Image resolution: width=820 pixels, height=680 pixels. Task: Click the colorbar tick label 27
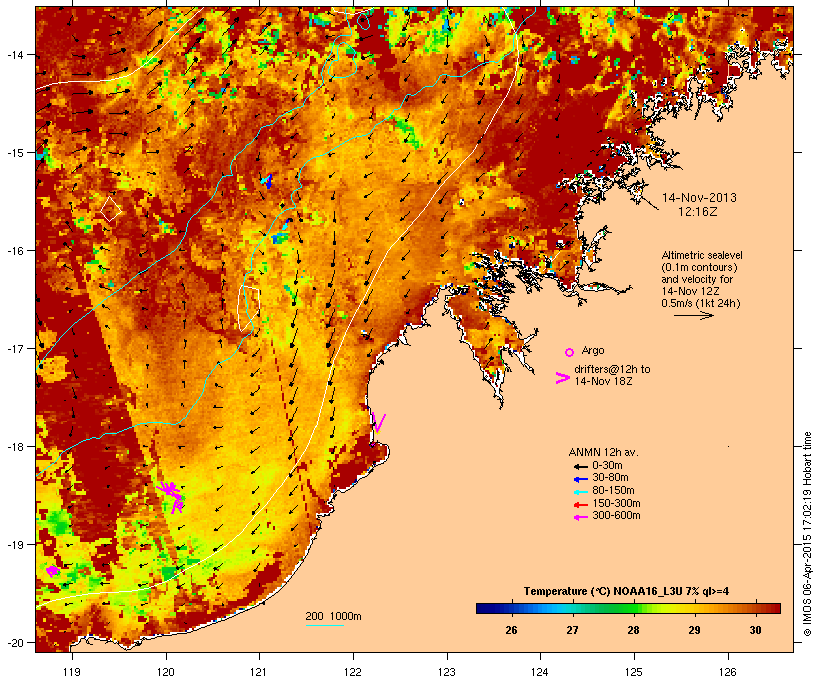[x=572, y=630]
